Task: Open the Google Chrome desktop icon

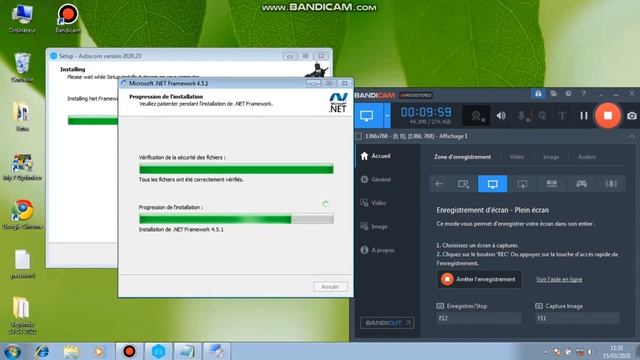Action: pyautogui.click(x=22, y=215)
